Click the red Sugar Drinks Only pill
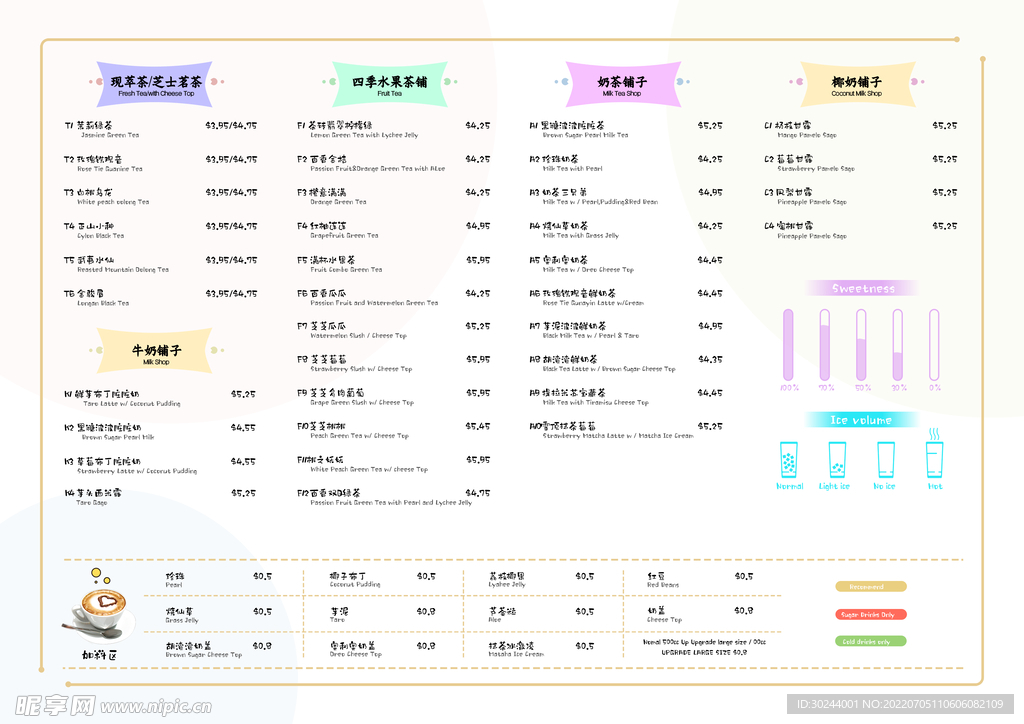The width and height of the screenshot is (1024, 724). click(871, 614)
